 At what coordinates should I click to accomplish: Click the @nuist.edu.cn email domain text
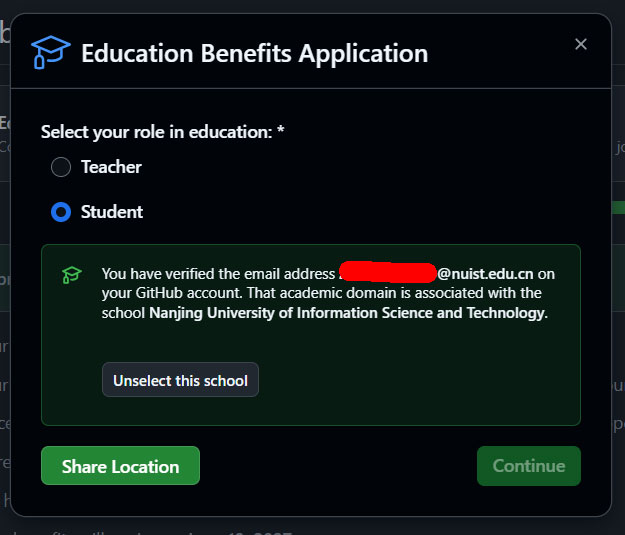pos(485,274)
